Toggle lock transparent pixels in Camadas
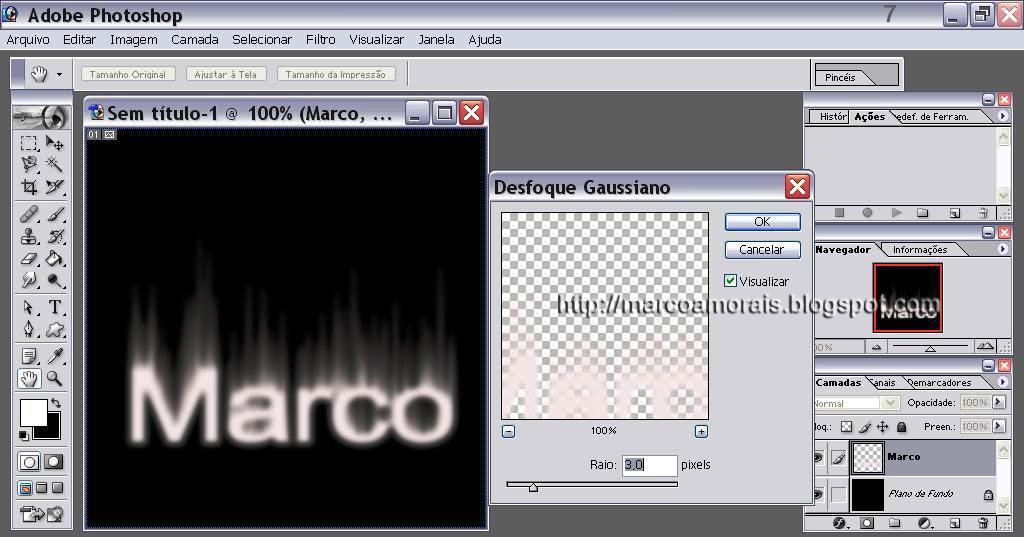 [846, 427]
